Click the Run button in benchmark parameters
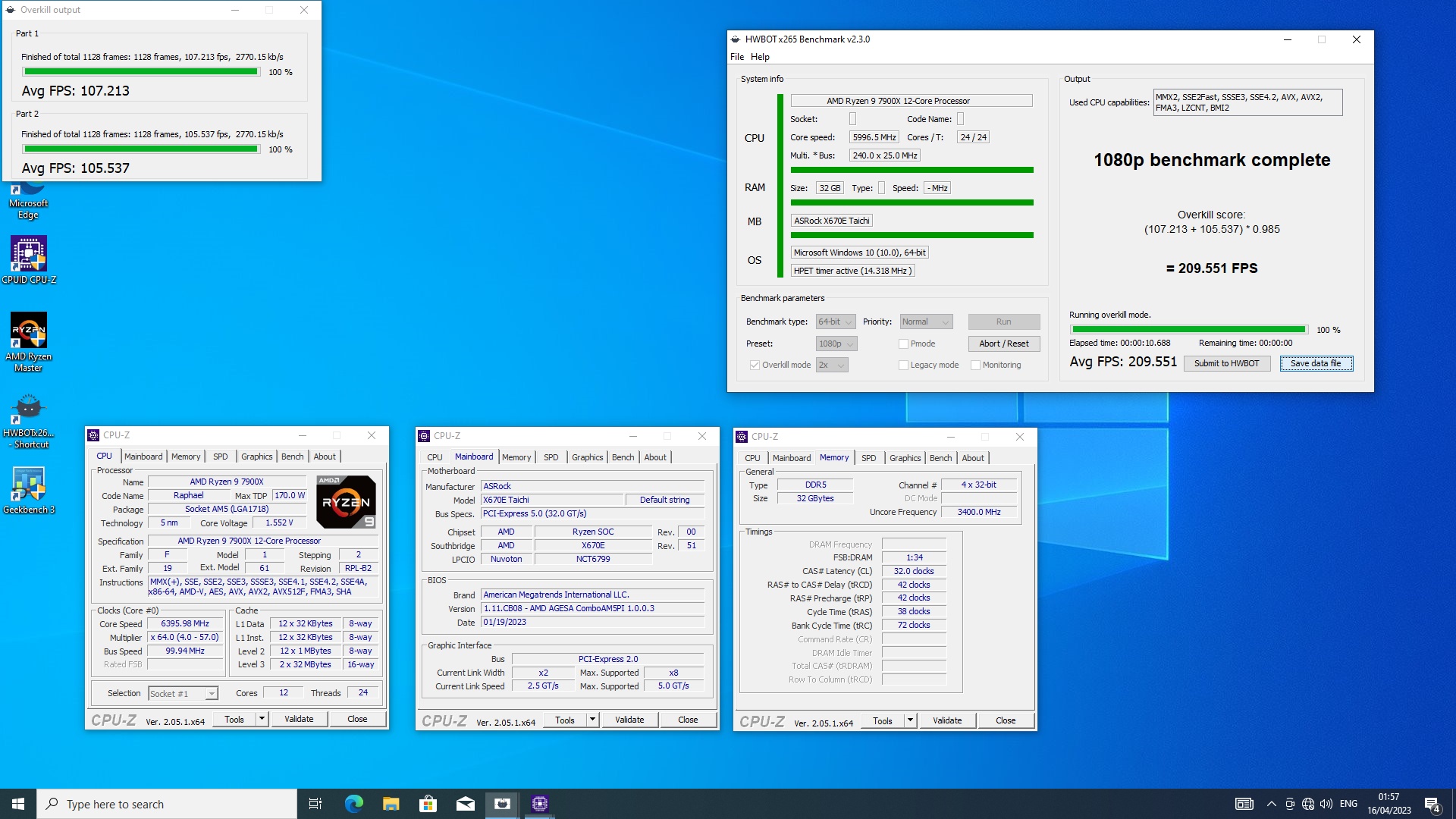 pos(1004,322)
